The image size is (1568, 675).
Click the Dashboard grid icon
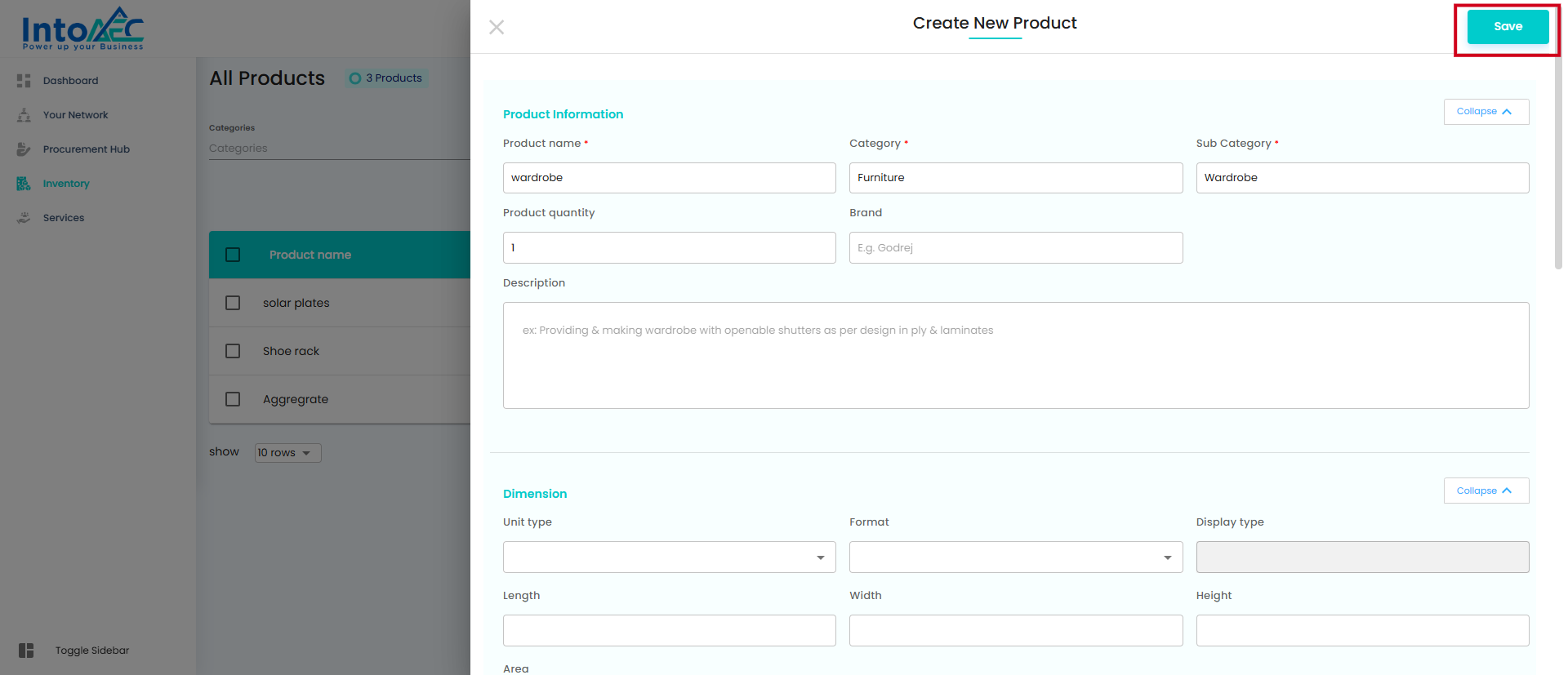tap(24, 81)
